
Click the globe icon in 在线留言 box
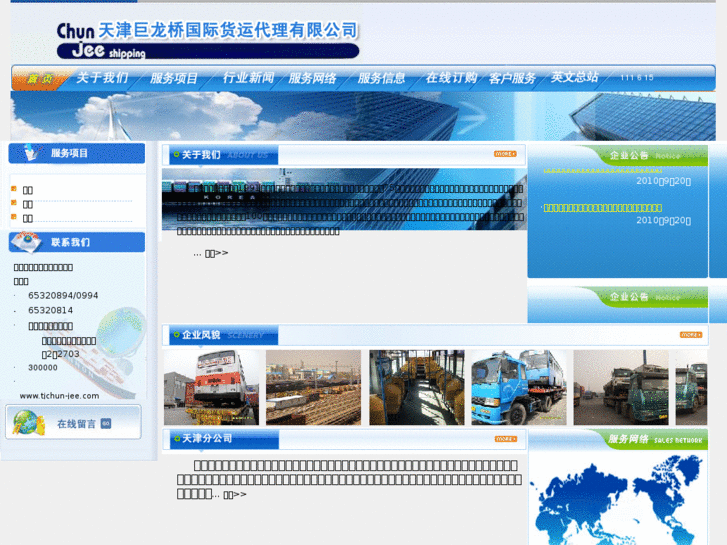click(28, 423)
